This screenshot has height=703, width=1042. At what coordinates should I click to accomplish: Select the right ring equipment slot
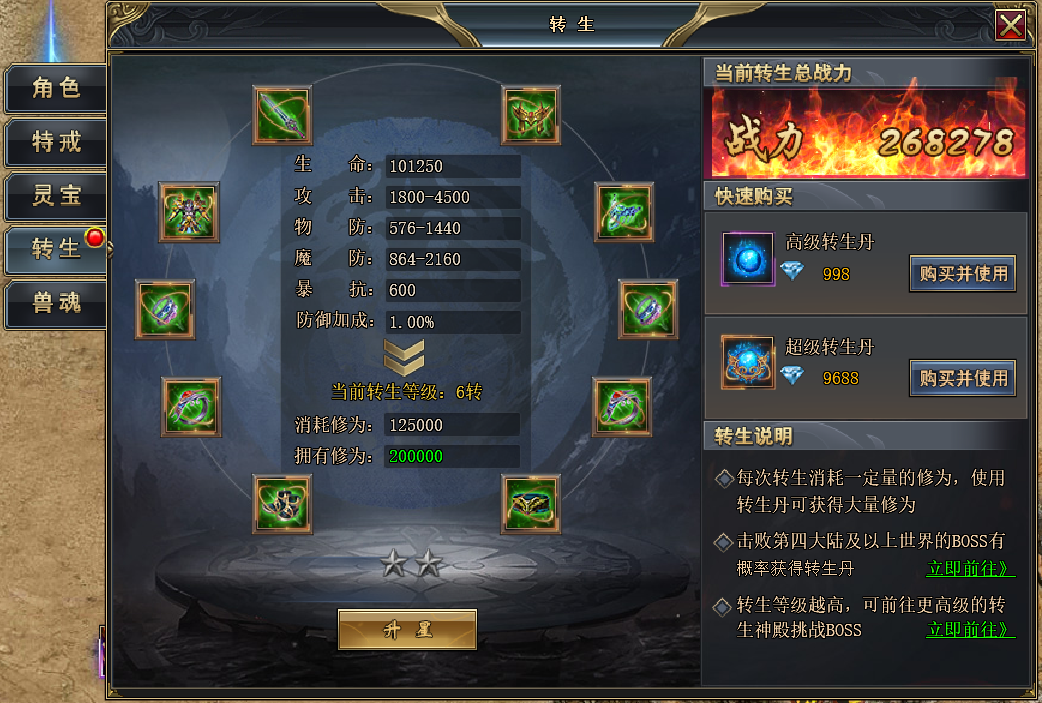pos(622,407)
